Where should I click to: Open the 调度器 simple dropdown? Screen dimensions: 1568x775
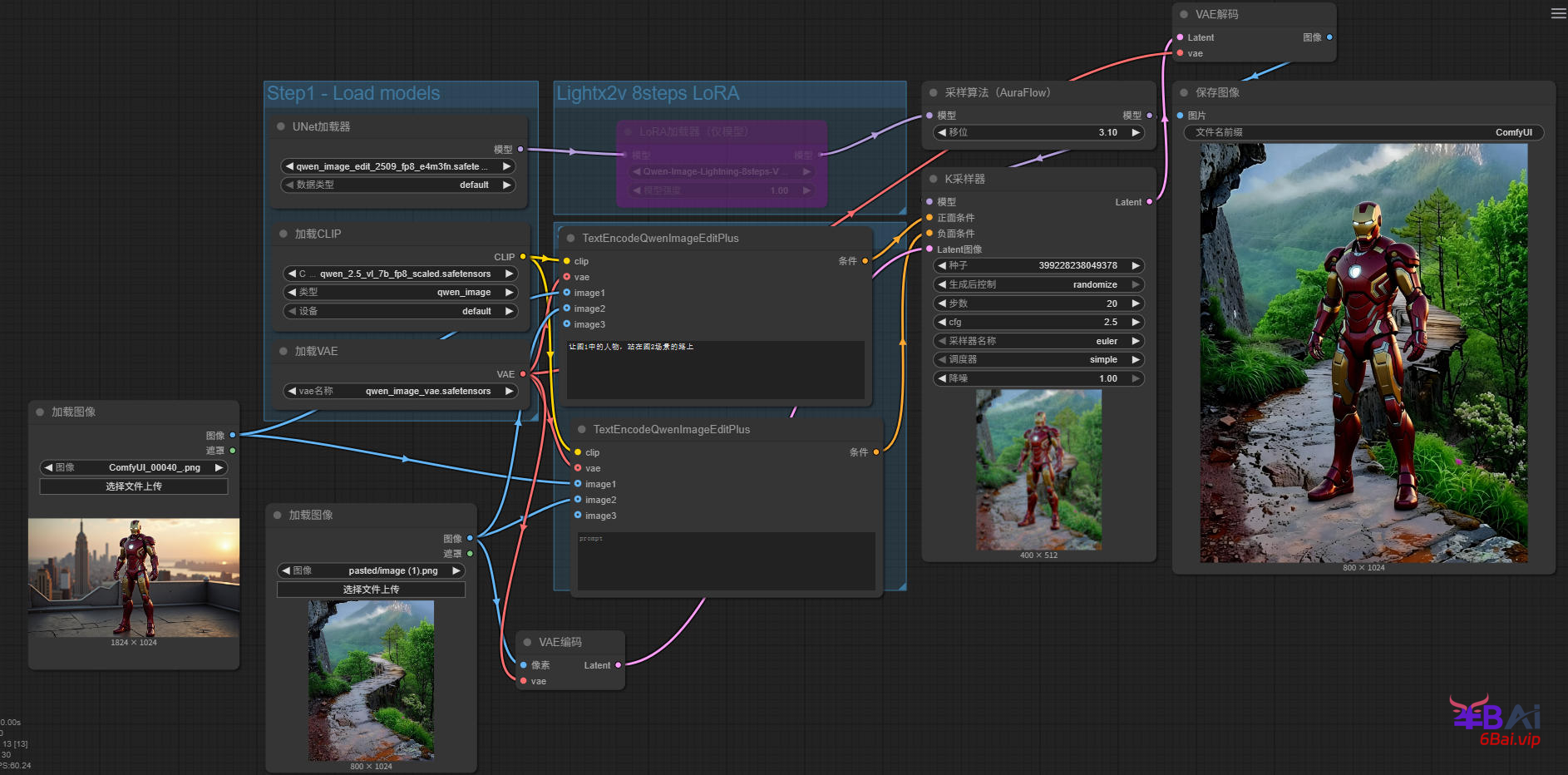(x=1038, y=360)
